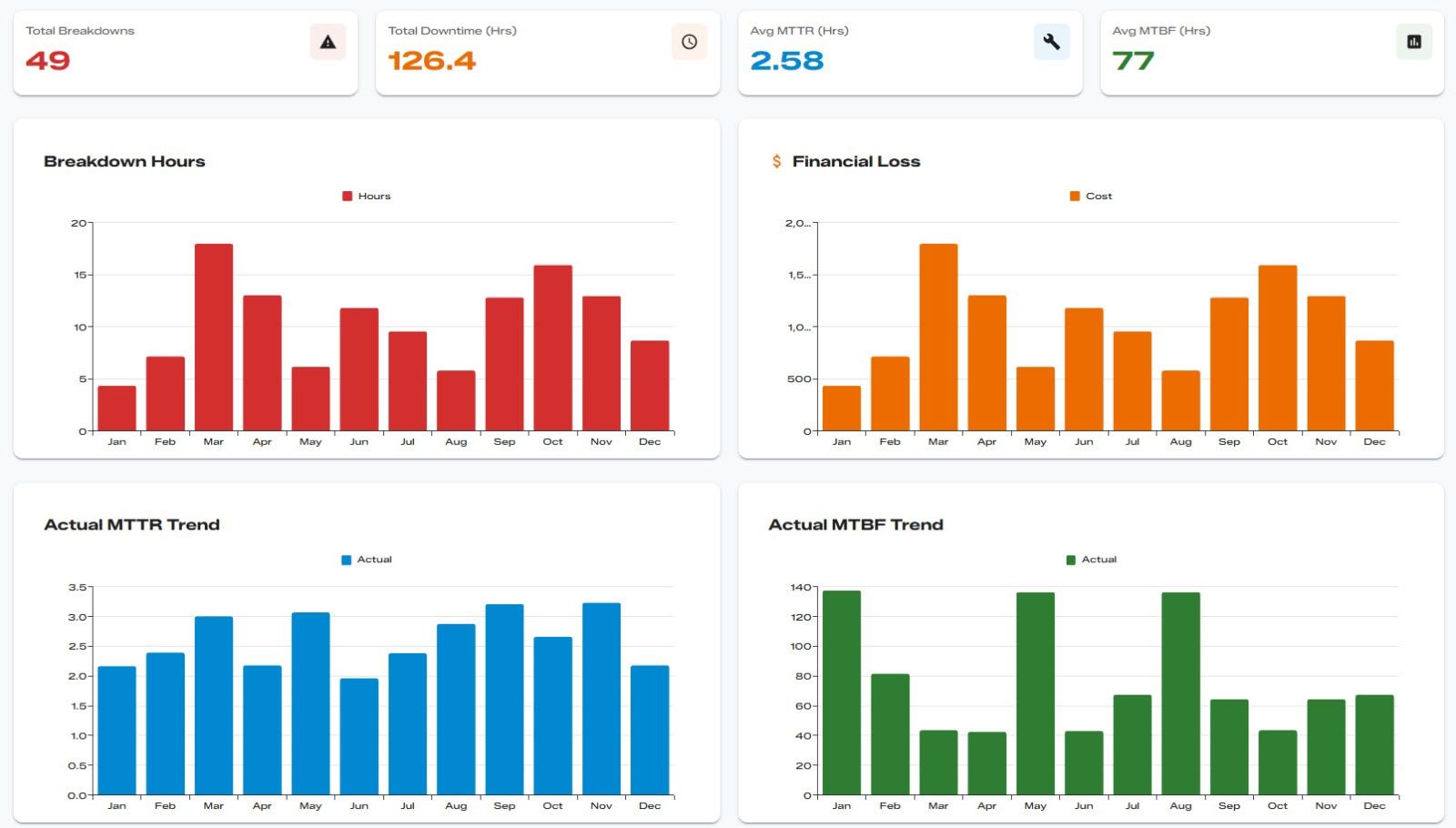Click the Actual MTTR Trend title
This screenshot has height=828, width=1456.
click(132, 525)
